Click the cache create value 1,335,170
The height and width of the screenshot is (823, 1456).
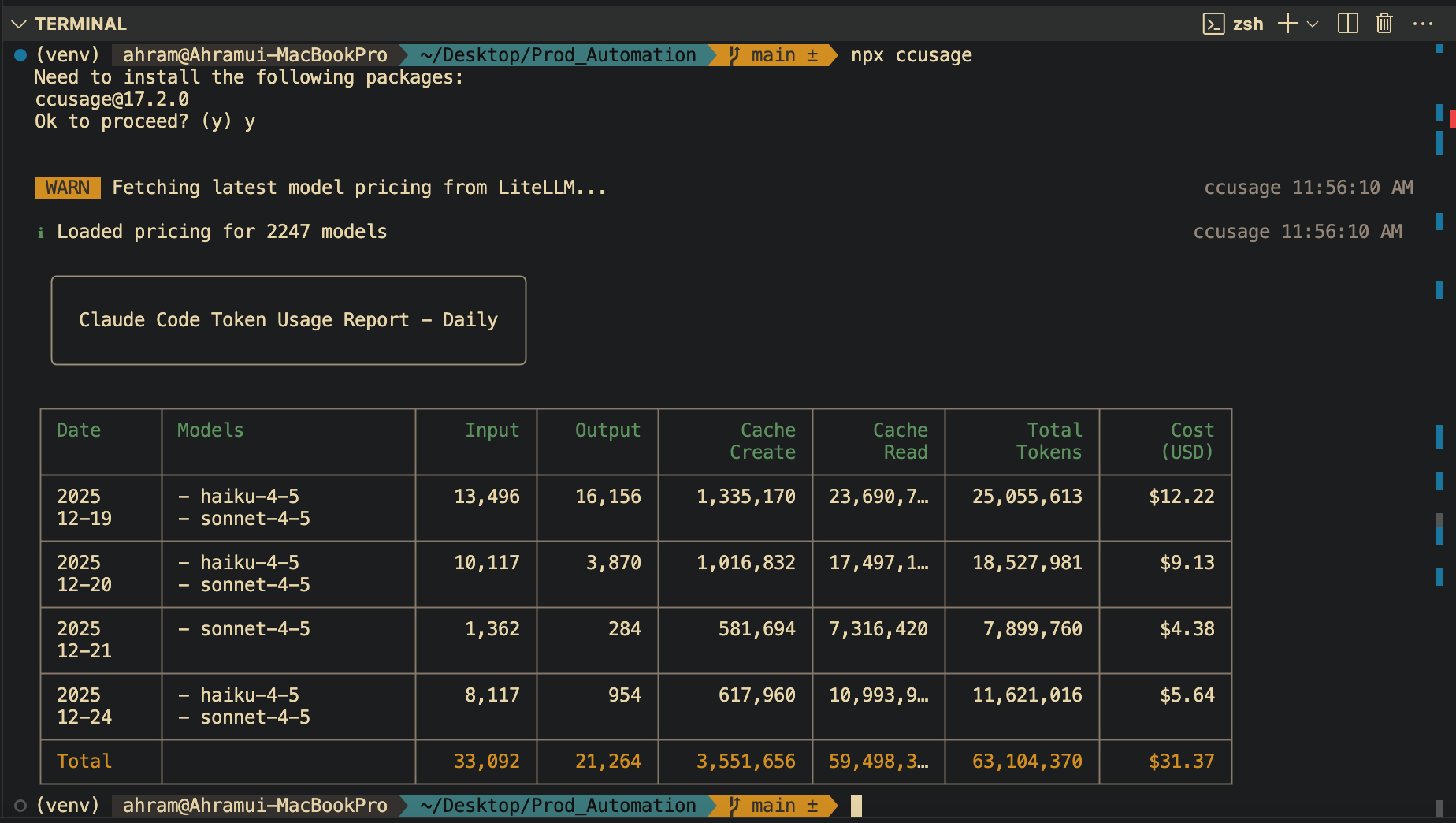[746, 497]
